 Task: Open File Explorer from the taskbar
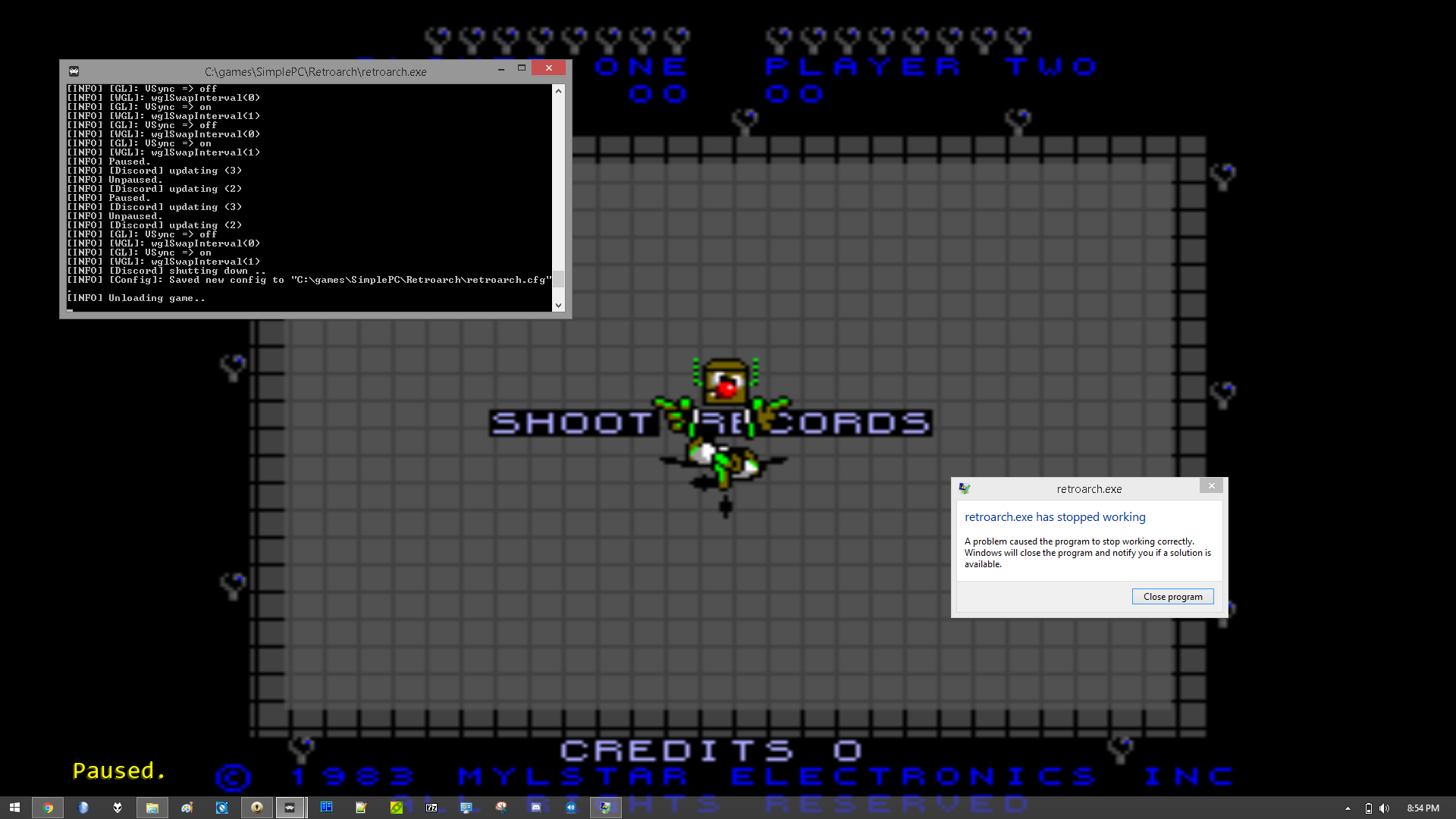click(152, 808)
